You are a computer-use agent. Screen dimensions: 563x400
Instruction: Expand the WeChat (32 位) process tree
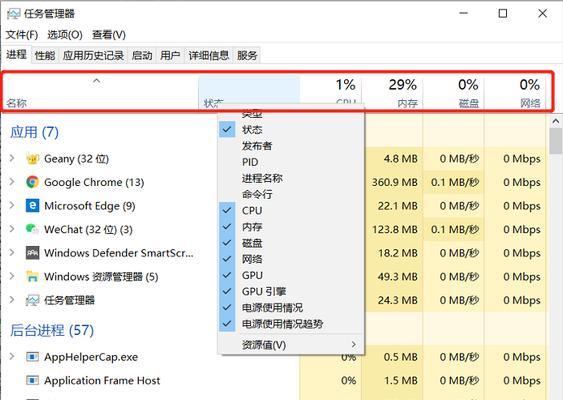point(12,229)
